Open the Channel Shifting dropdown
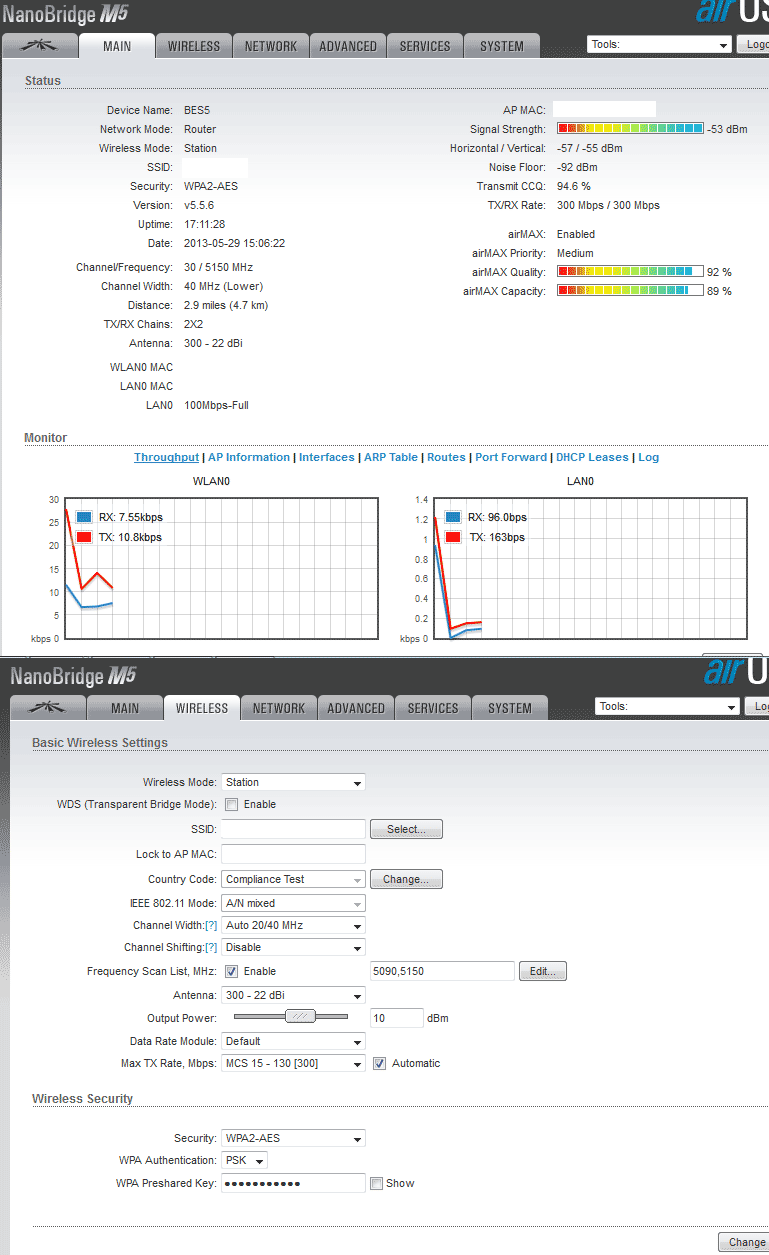This screenshot has width=769, height=1255. pyautogui.click(x=293, y=947)
